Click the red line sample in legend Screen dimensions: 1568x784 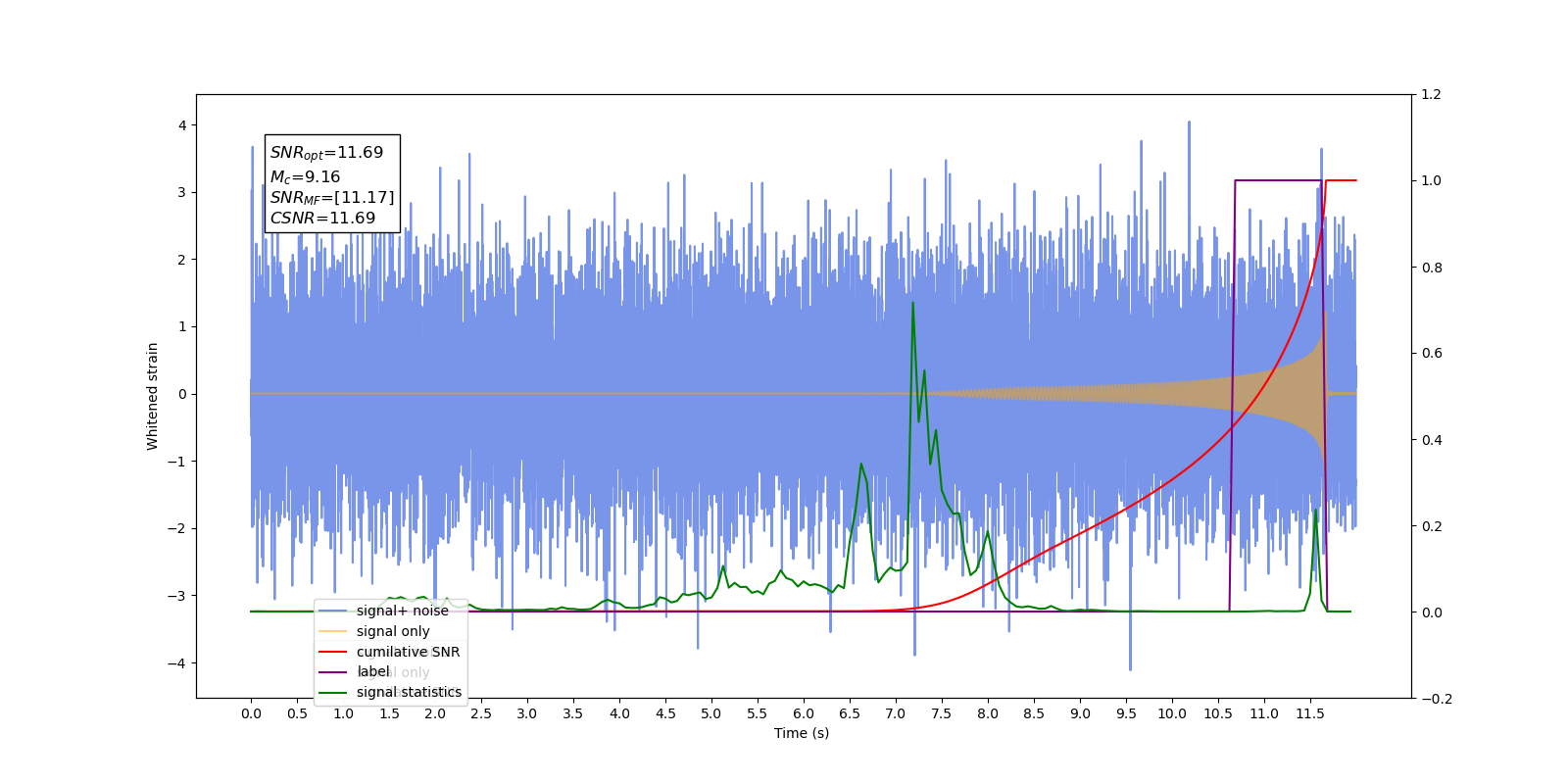(333, 652)
